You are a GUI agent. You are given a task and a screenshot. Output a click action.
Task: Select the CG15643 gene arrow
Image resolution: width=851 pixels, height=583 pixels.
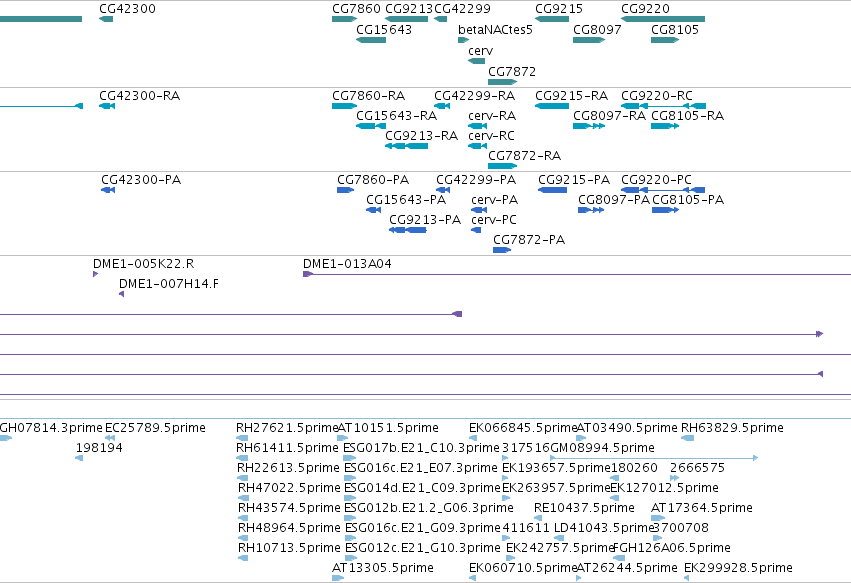pos(371,40)
